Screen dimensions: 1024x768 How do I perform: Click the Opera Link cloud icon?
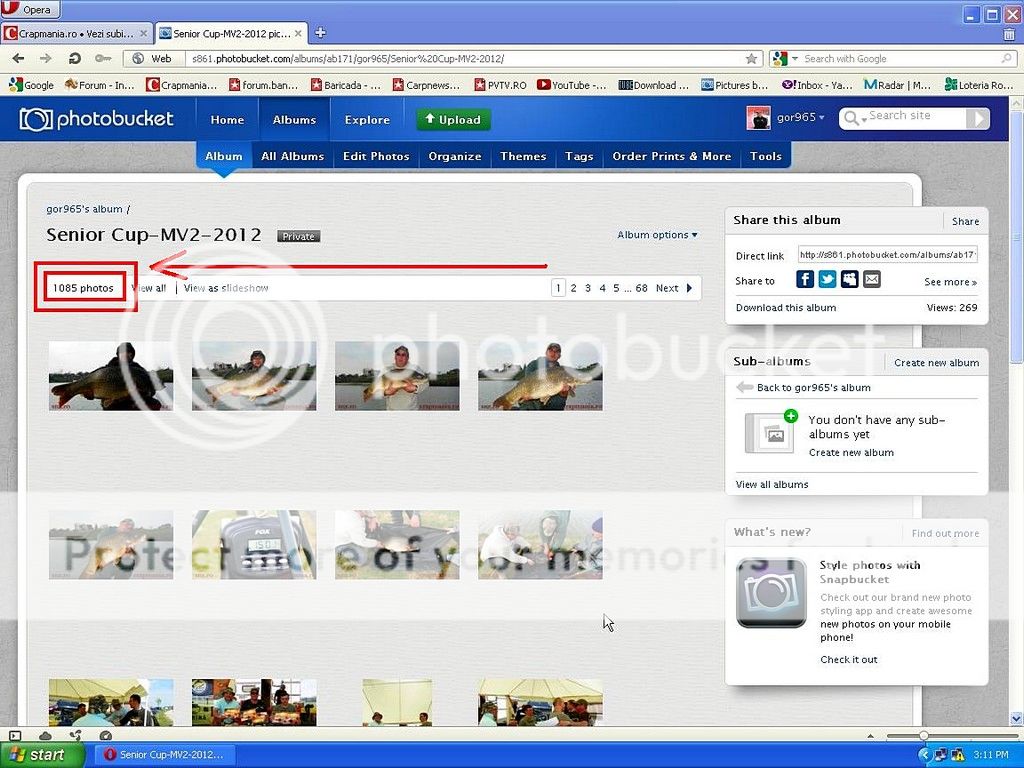coord(45,735)
